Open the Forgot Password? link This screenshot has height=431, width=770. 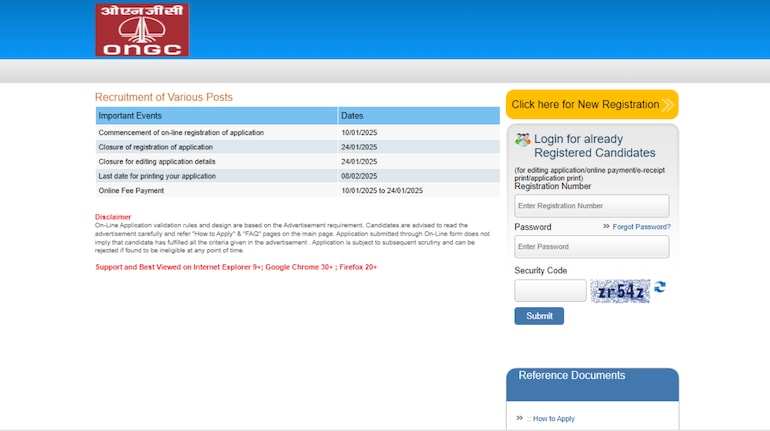click(x=641, y=227)
